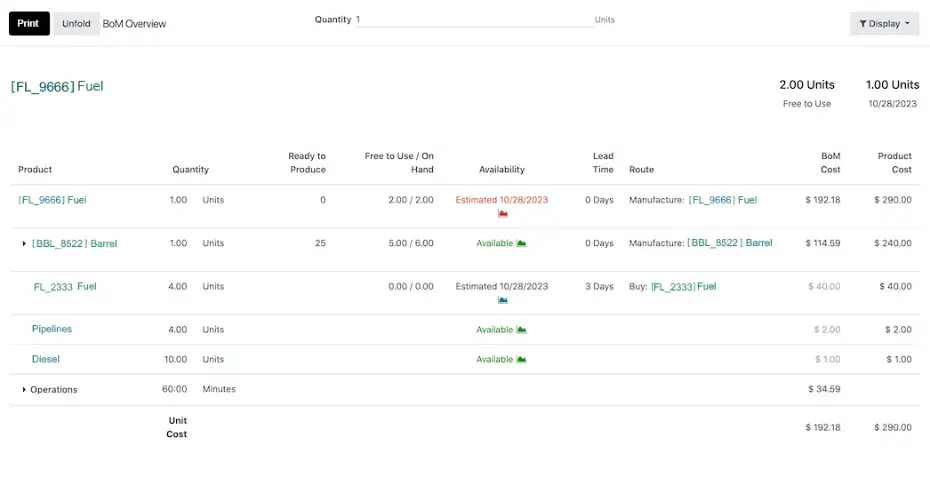Open [FL_9666] Fuel in the Product column
The width and height of the screenshot is (930, 477).
pos(52,200)
